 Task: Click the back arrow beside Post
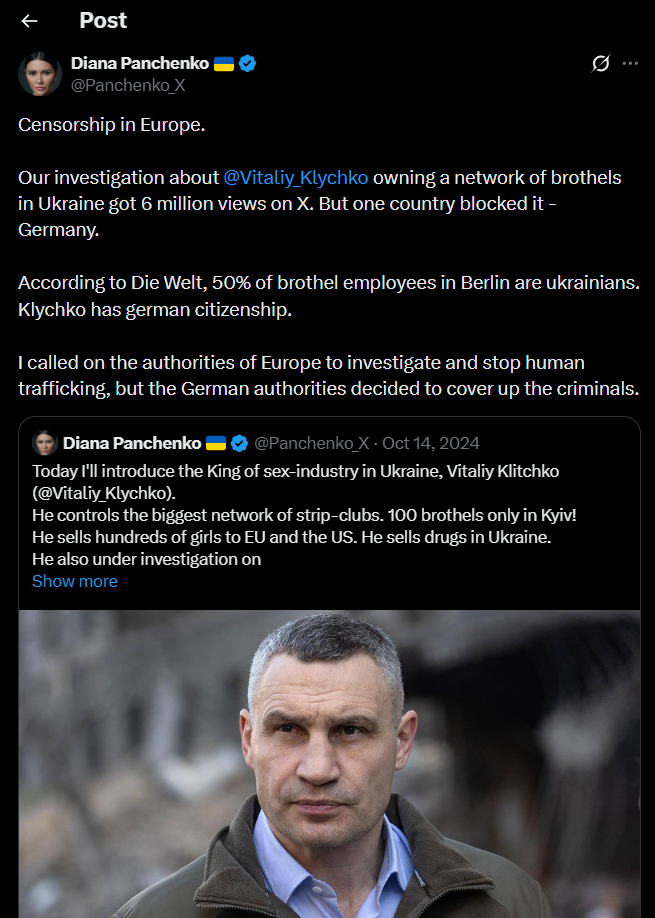29,21
